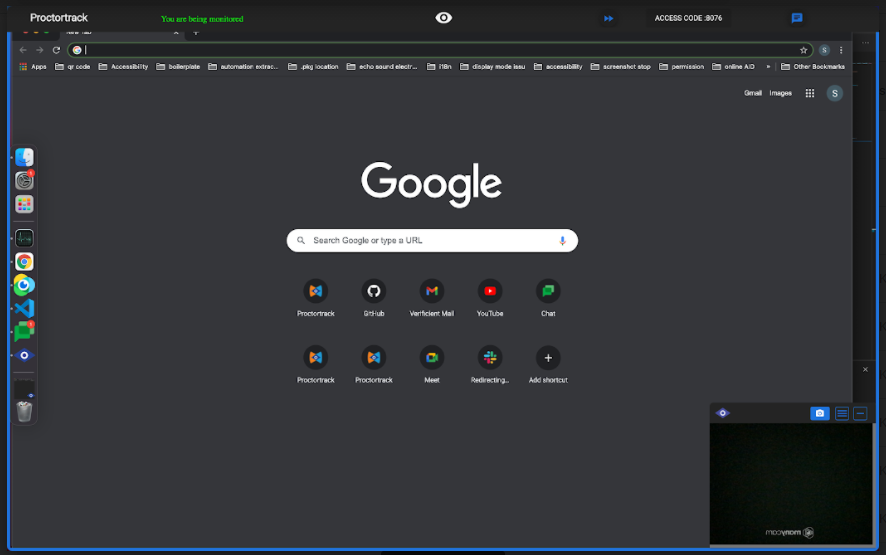
Task: Open the Verificient Mail shortcut
Action: click(x=432, y=298)
